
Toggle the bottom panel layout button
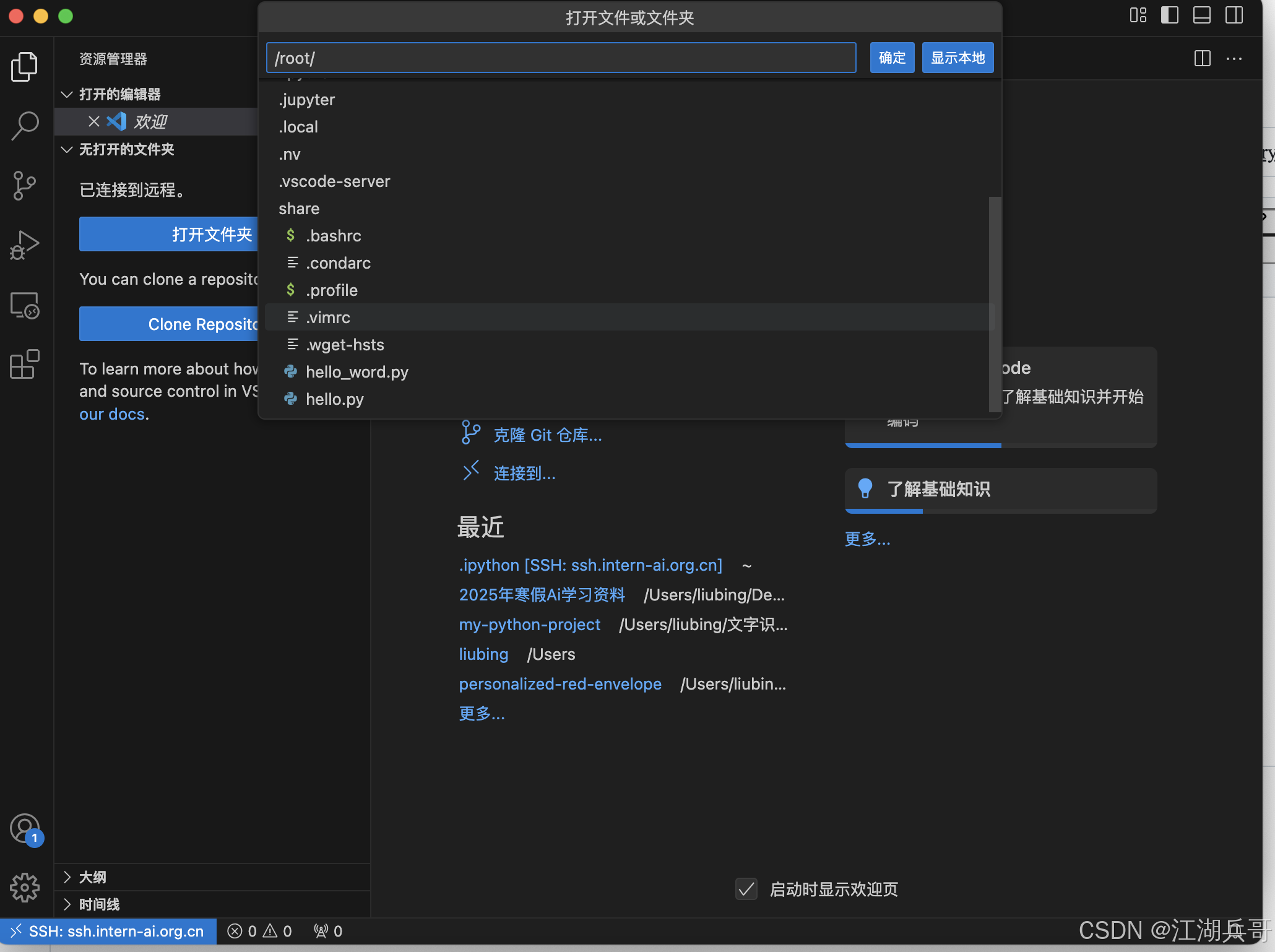(x=1201, y=15)
